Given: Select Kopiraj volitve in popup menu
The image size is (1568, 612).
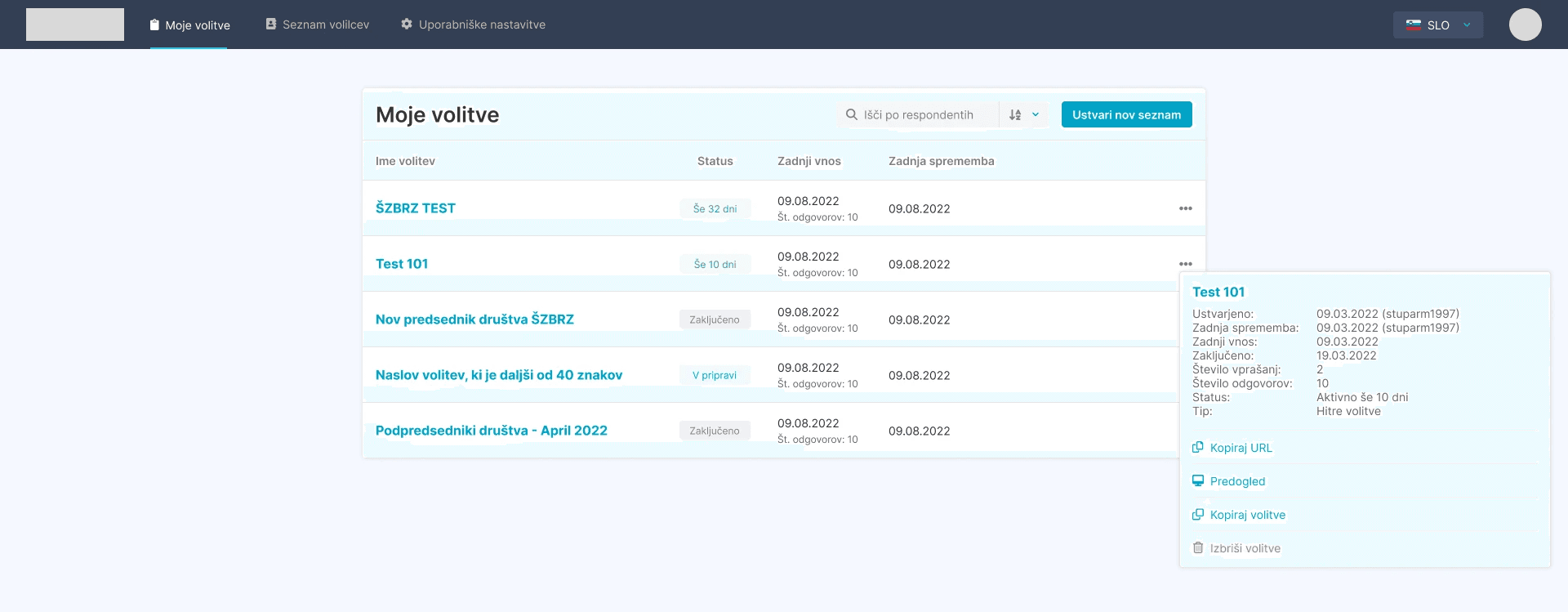Looking at the screenshot, I should [x=1248, y=515].
